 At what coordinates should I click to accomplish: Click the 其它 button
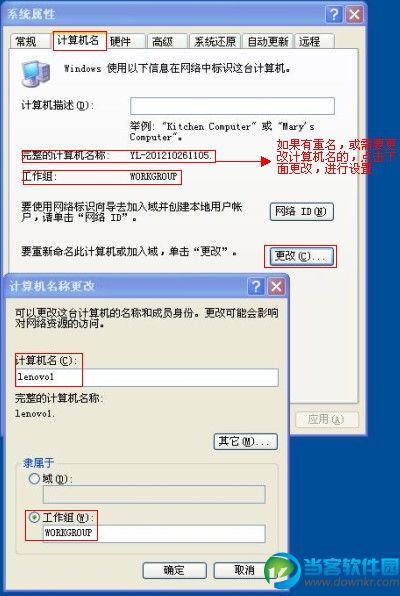[x=246, y=442]
